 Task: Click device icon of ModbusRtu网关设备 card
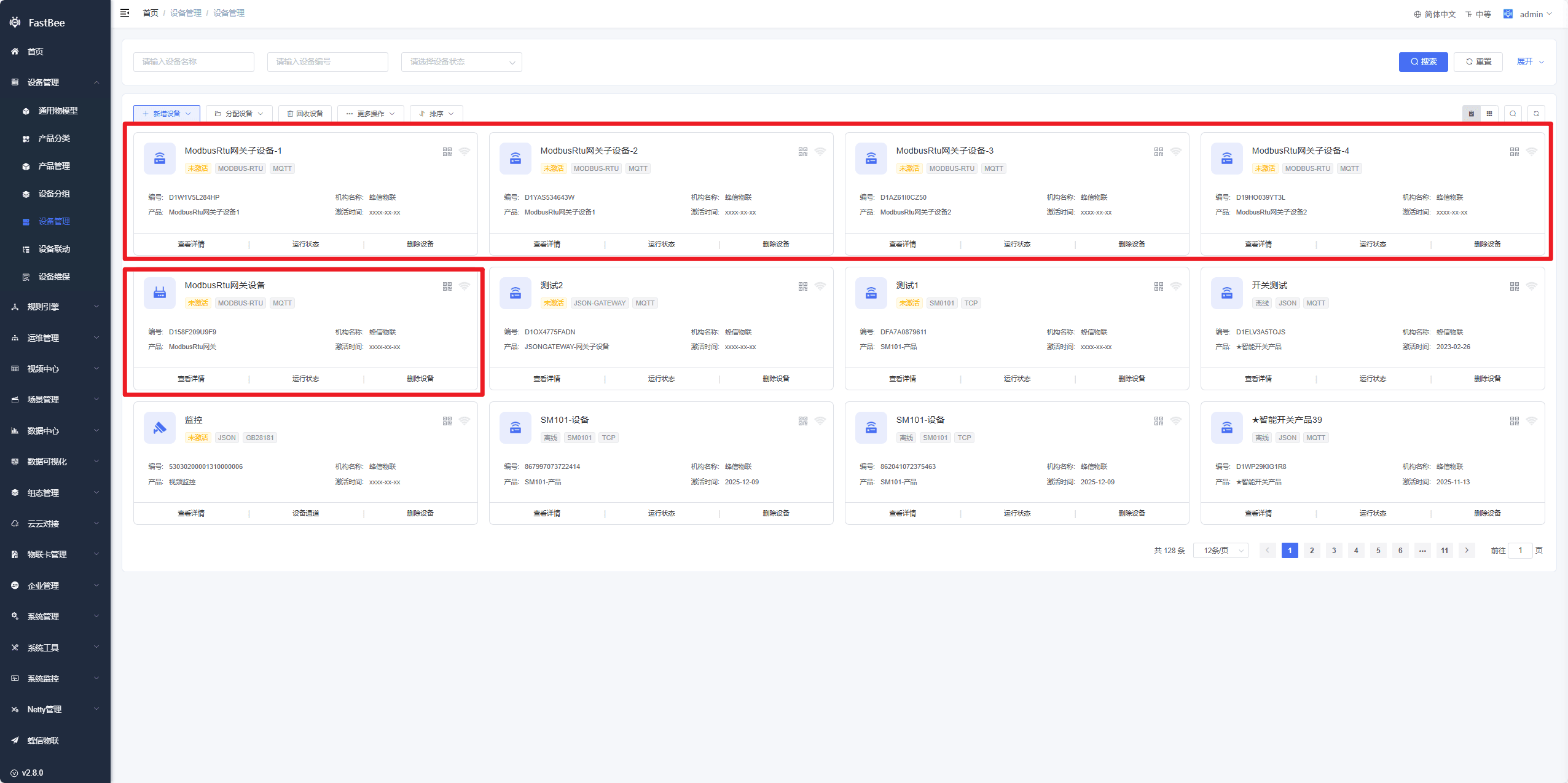pos(160,293)
